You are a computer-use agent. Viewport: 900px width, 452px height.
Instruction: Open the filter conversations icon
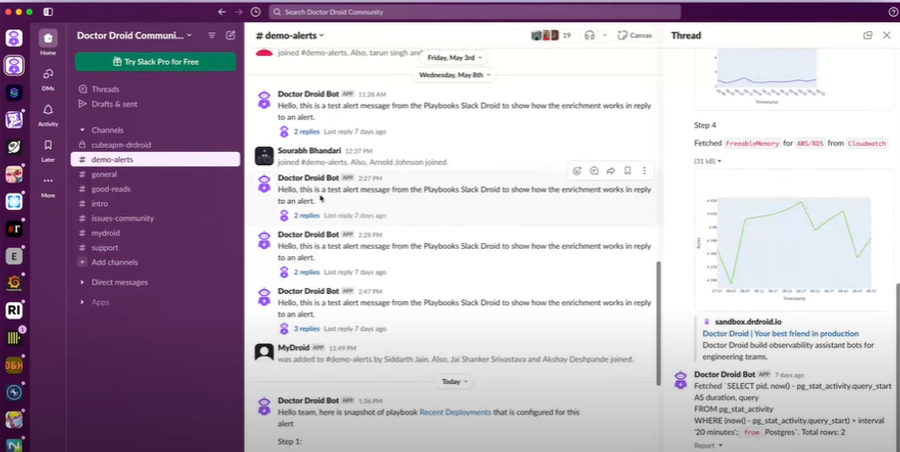[x=212, y=35]
